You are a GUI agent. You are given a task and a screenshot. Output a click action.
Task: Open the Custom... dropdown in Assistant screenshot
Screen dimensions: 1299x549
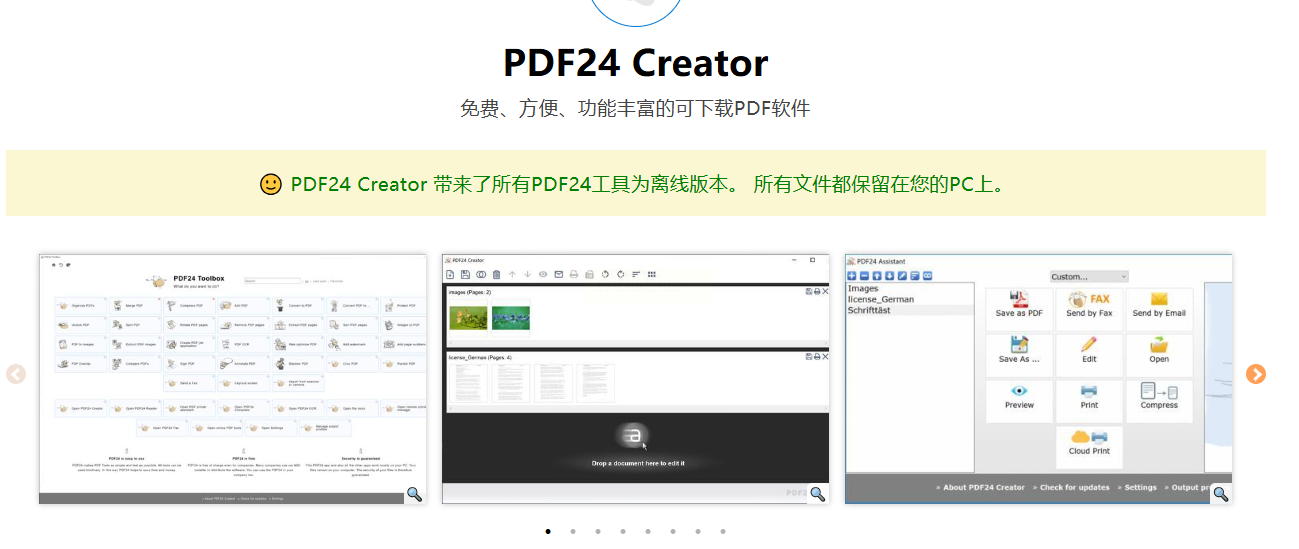(x=1089, y=276)
